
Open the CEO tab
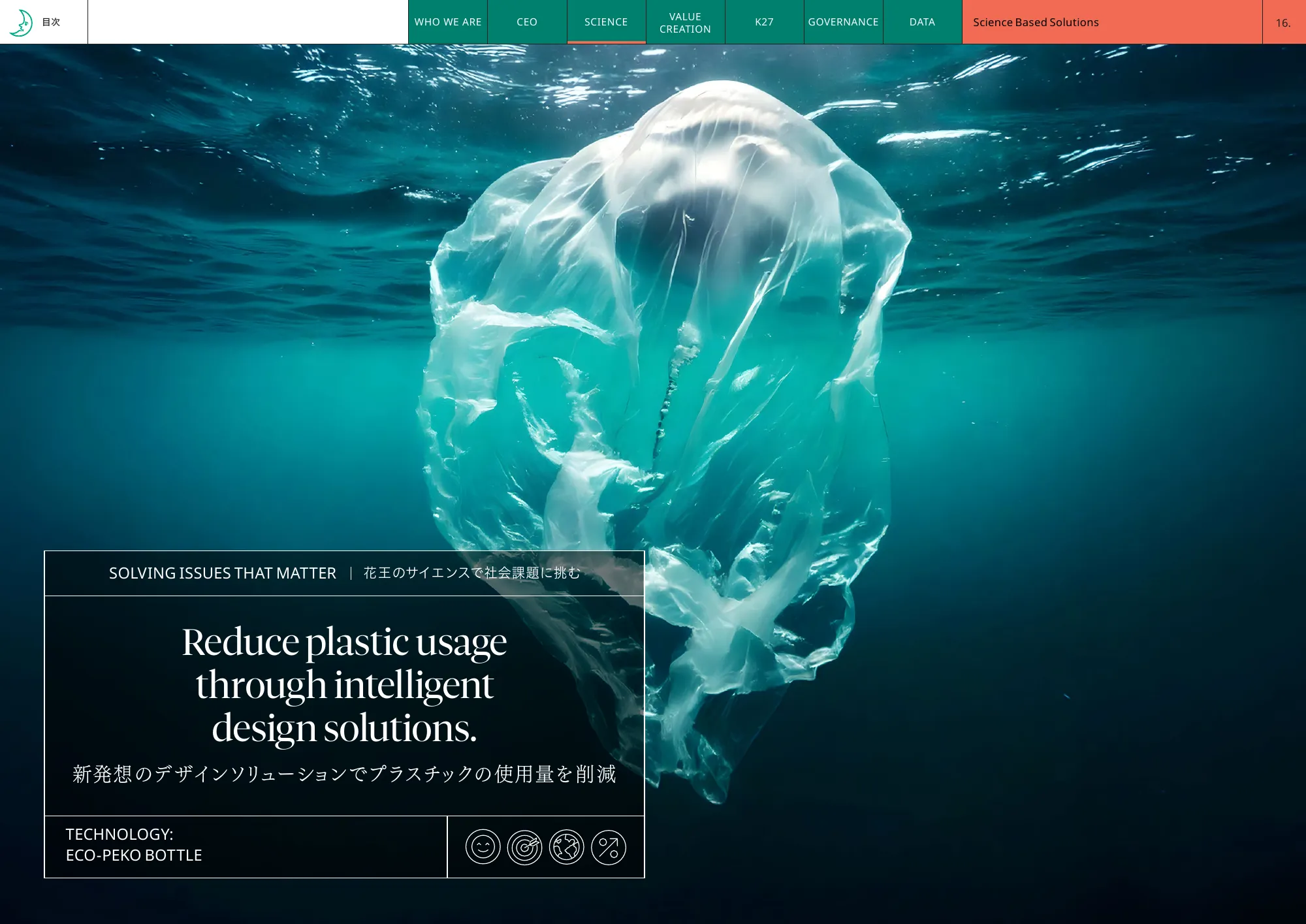point(527,22)
